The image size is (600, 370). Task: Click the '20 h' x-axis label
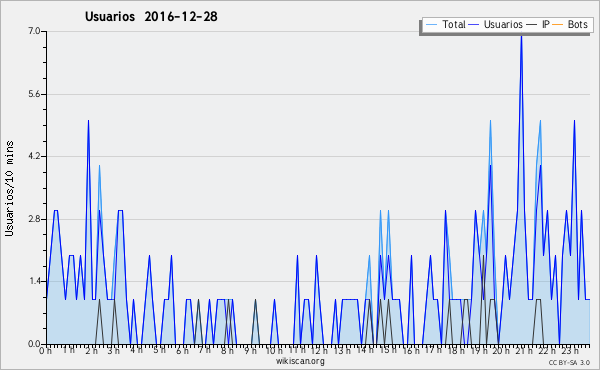tap(501, 351)
